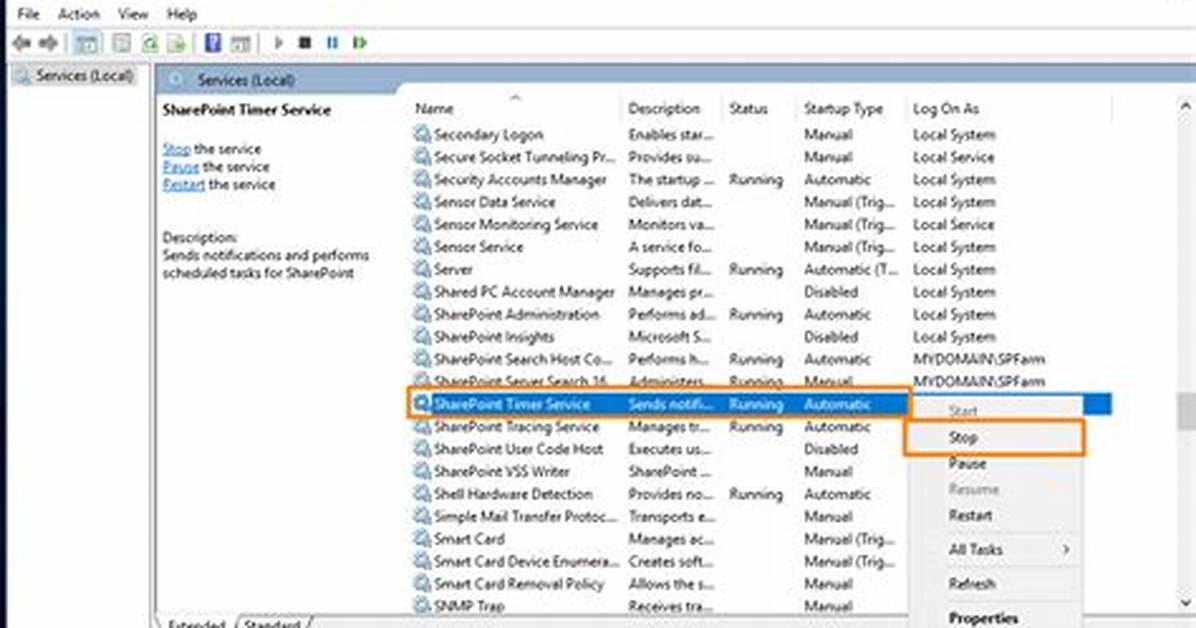Toggle the Show/Hide Console Tree icon
This screenshot has width=1196, height=628.
[x=87, y=43]
